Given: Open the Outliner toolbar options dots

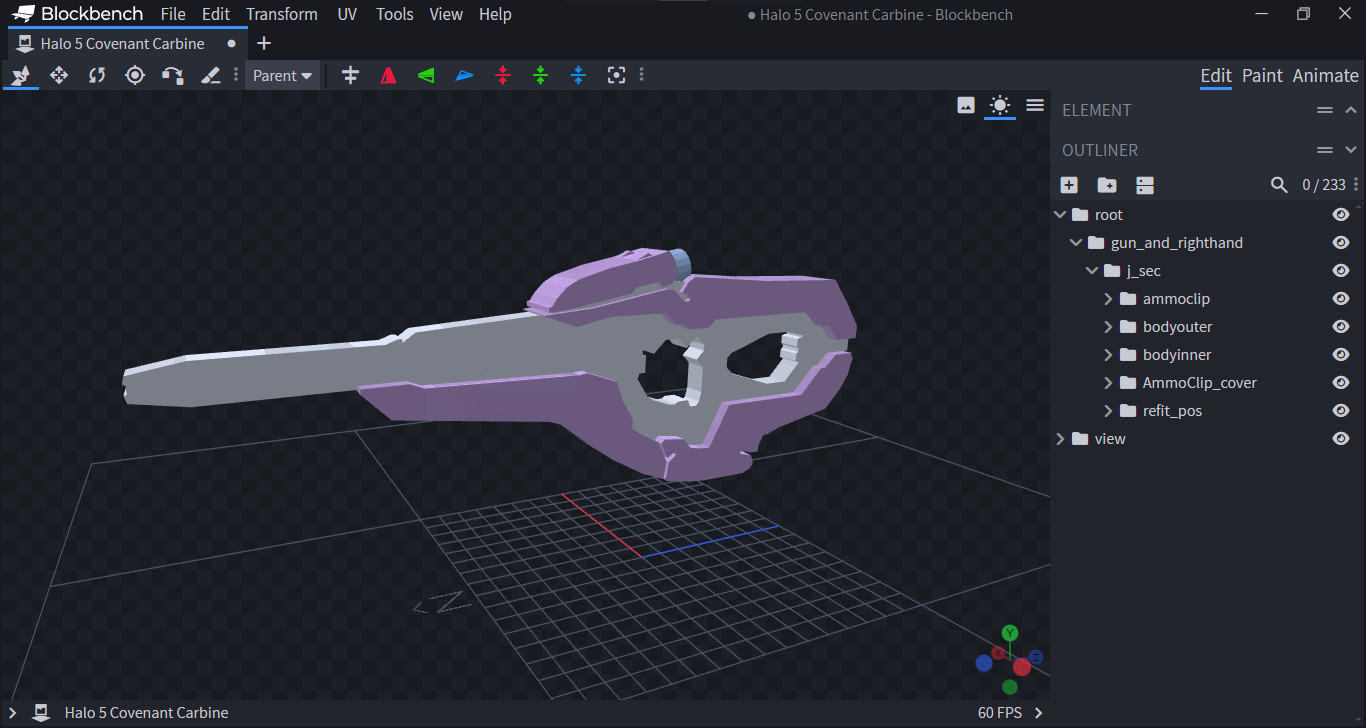Looking at the screenshot, I should pos(1356,185).
